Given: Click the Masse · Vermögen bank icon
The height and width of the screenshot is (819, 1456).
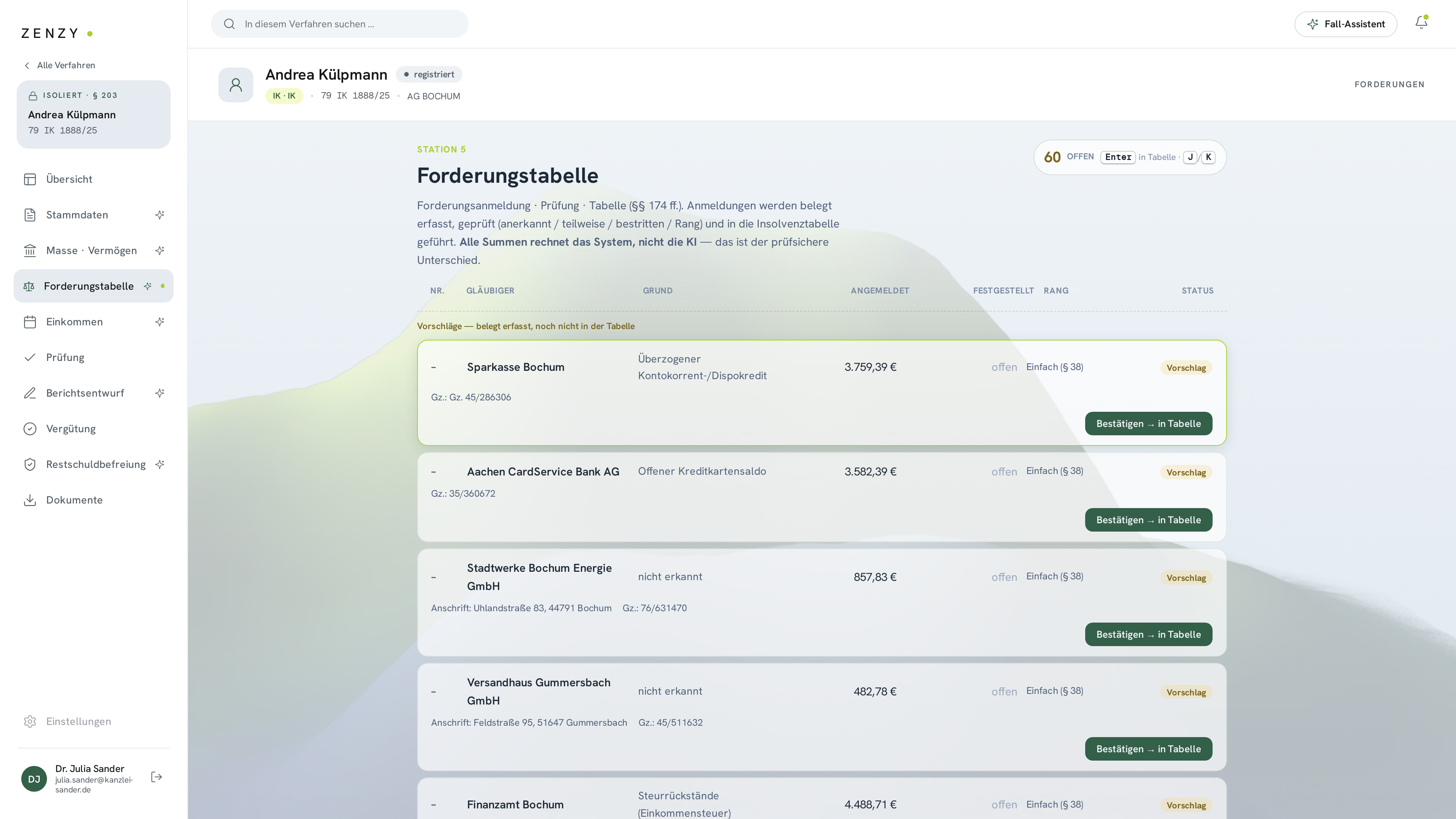Looking at the screenshot, I should pos(30,250).
